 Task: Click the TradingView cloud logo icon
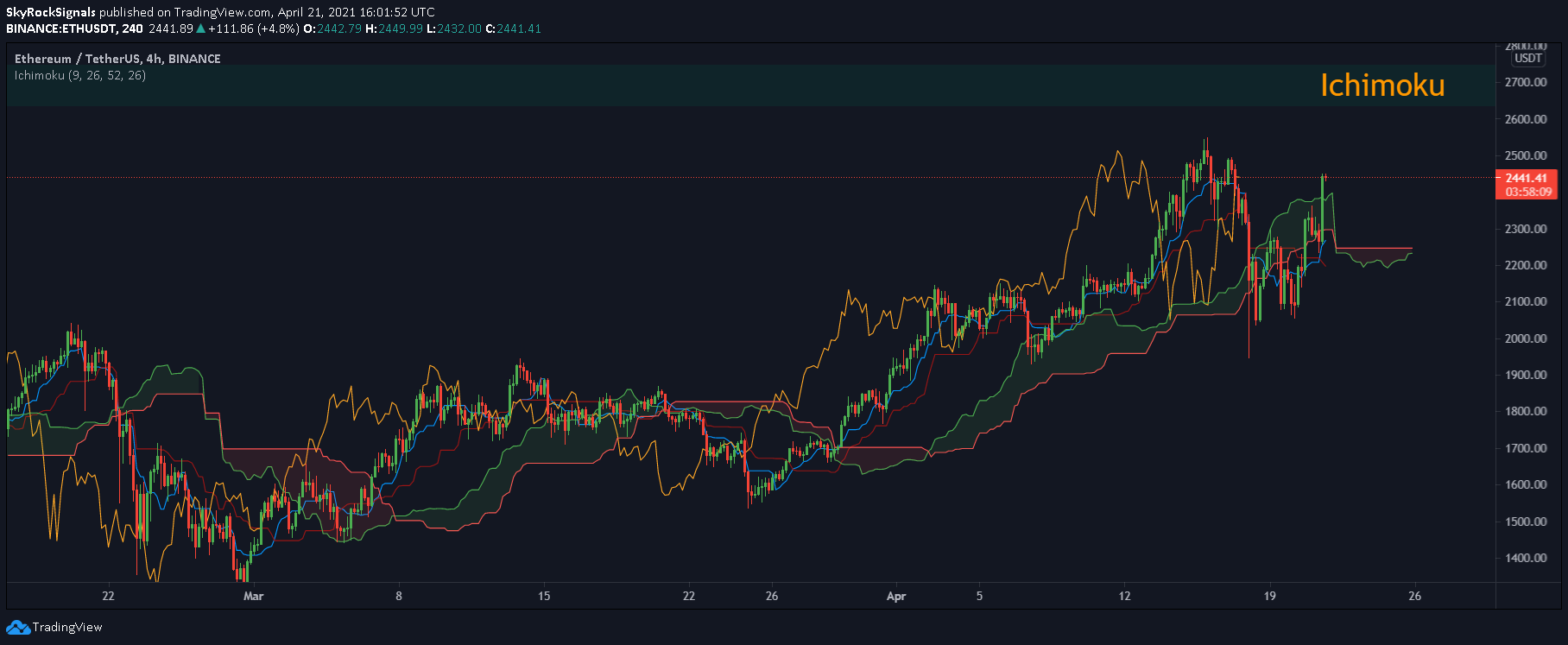(x=17, y=627)
